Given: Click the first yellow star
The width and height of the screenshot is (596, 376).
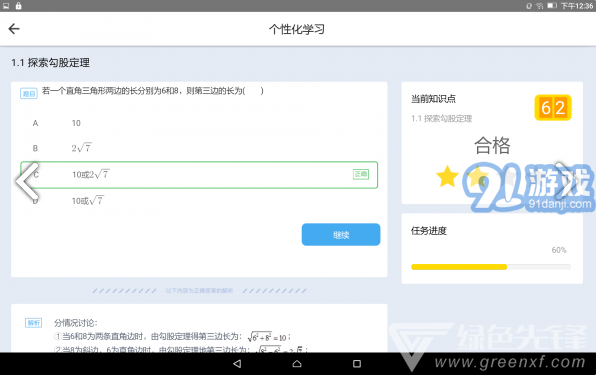Looking at the screenshot, I should pyautogui.click(x=447, y=176).
